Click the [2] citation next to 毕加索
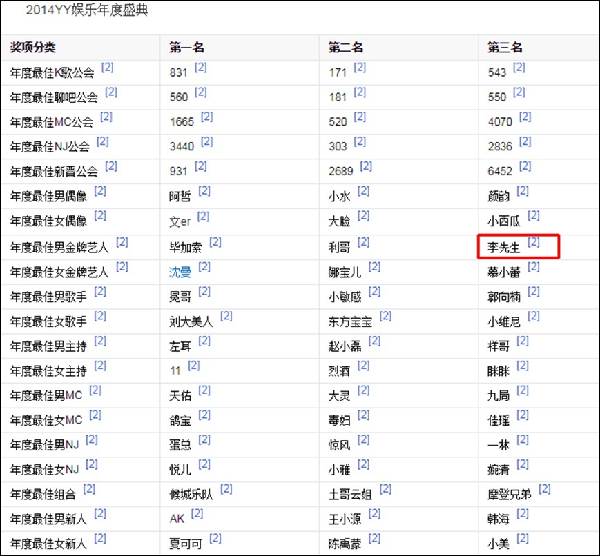 (215, 242)
